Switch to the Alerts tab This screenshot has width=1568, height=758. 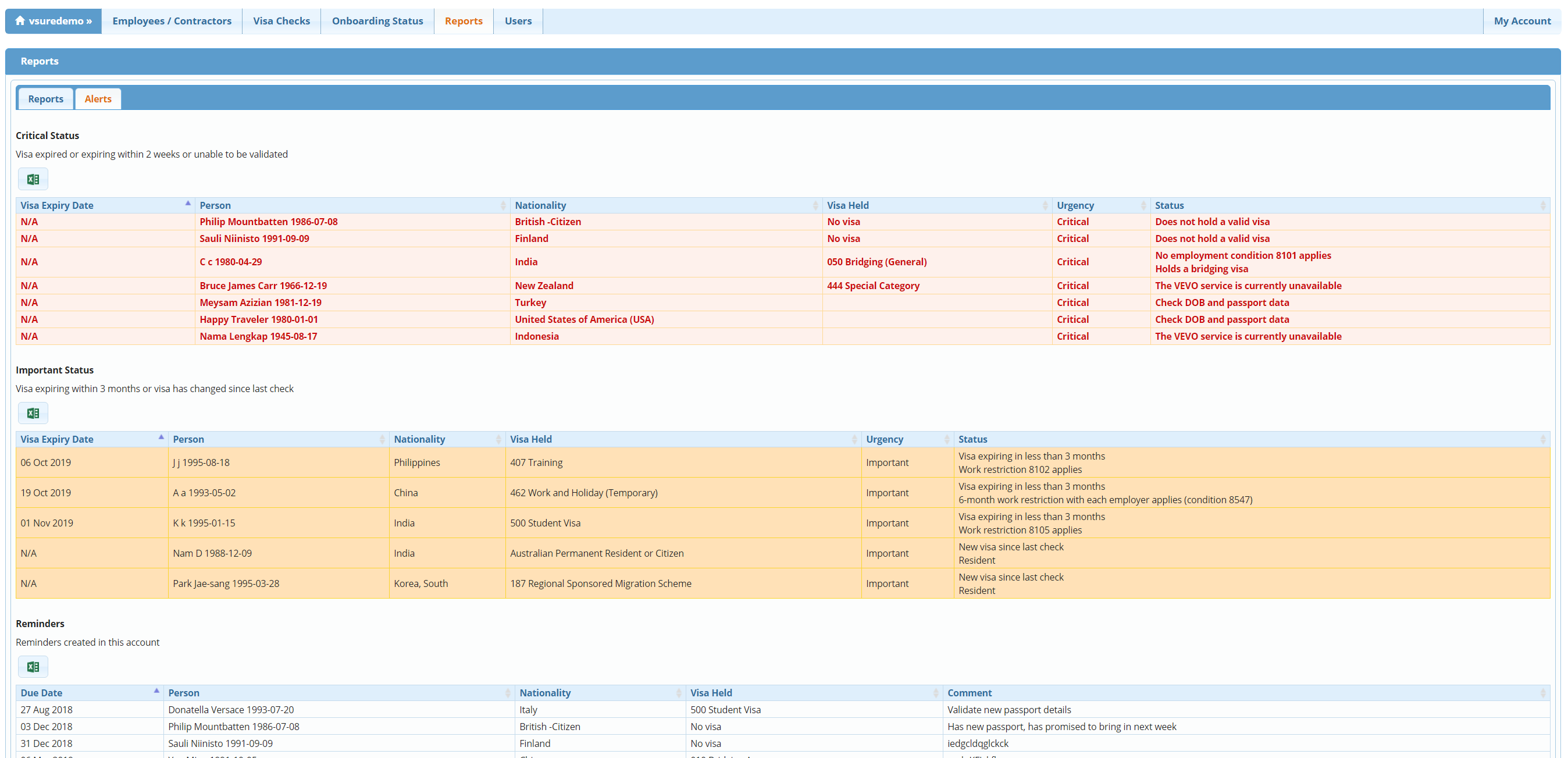point(97,98)
